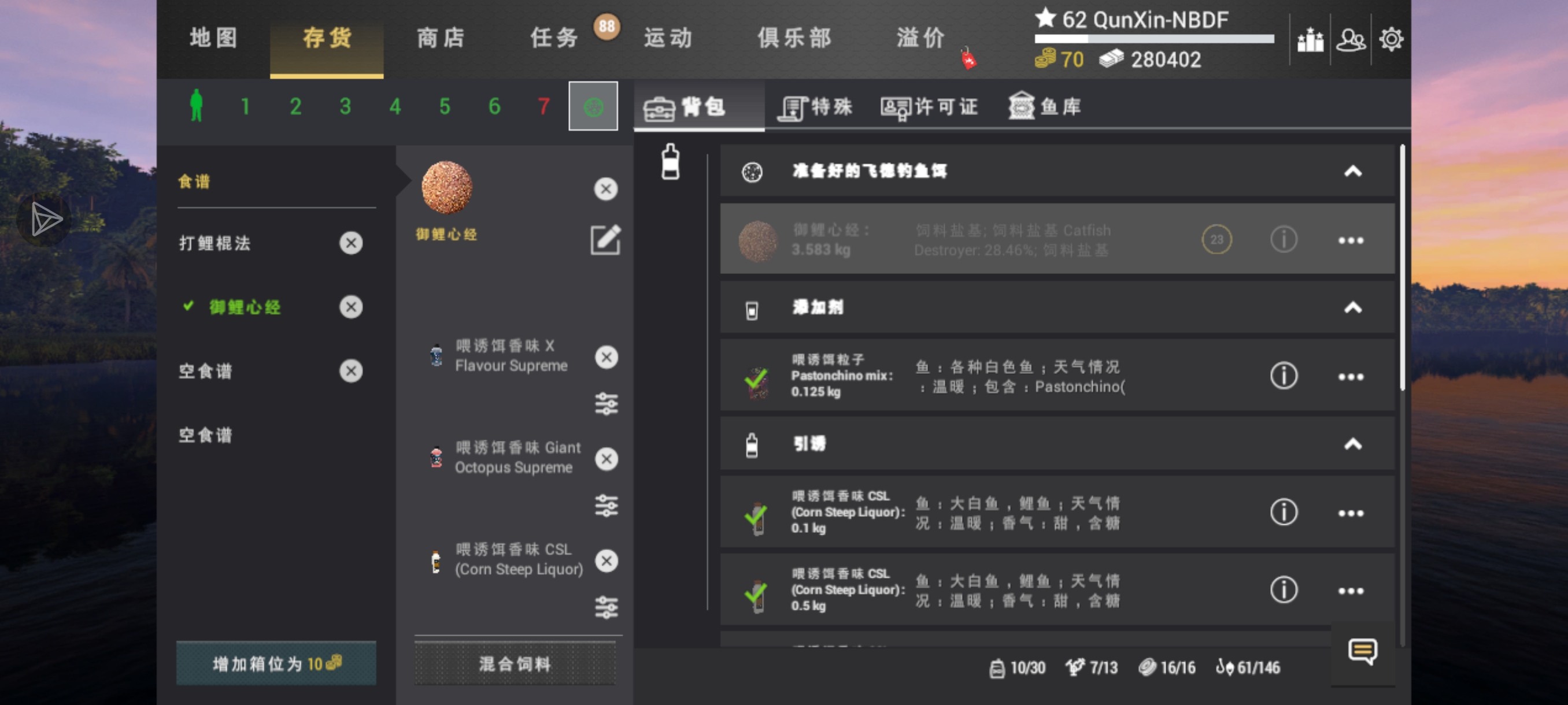Viewport: 1568px width, 705px height.
Task: Open three-dot menu for 0.5 kg CSL
Action: tap(1351, 591)
